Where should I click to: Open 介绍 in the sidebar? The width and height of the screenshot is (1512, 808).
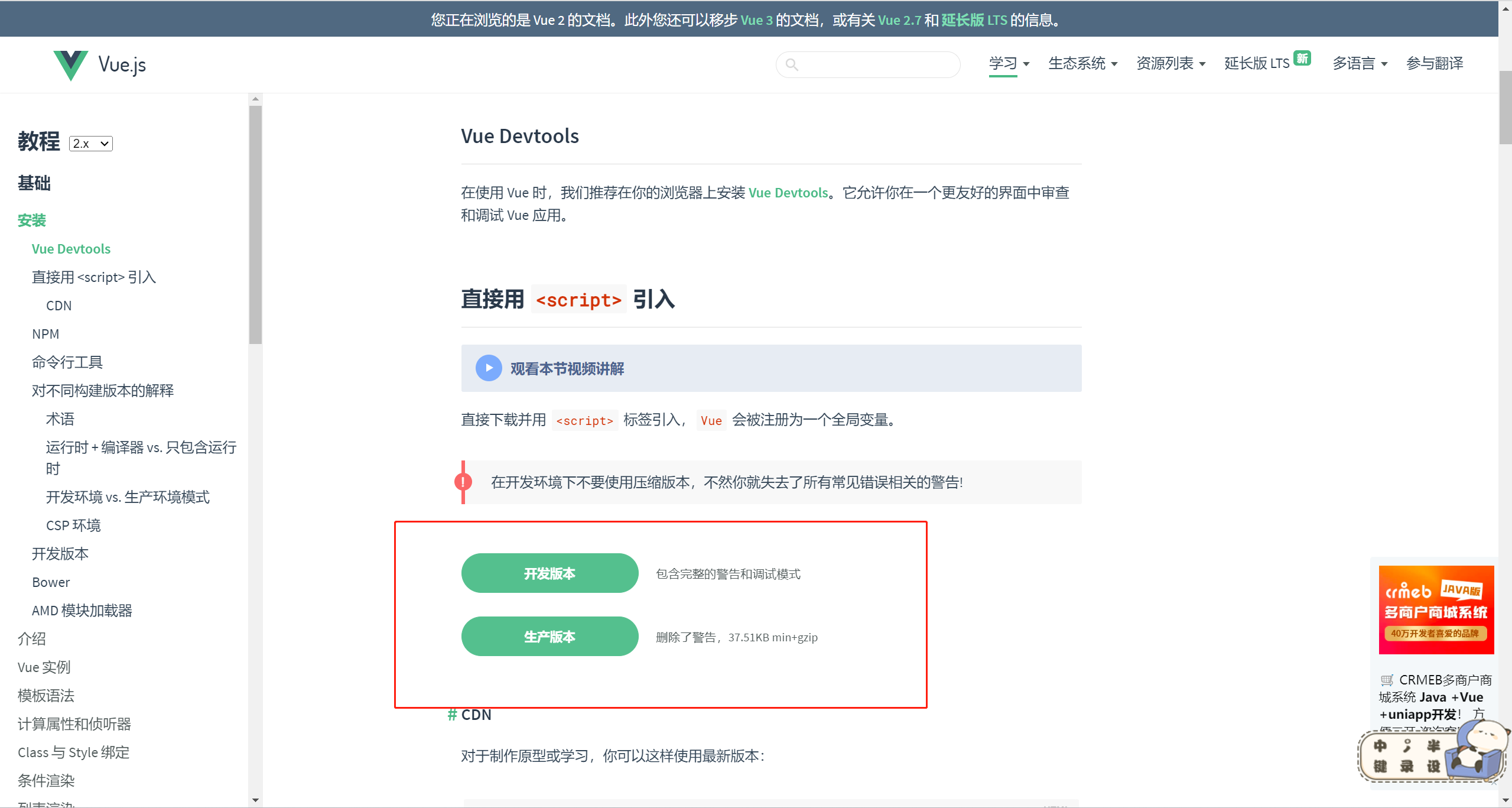pyautogui.click(x=32, y=639)
